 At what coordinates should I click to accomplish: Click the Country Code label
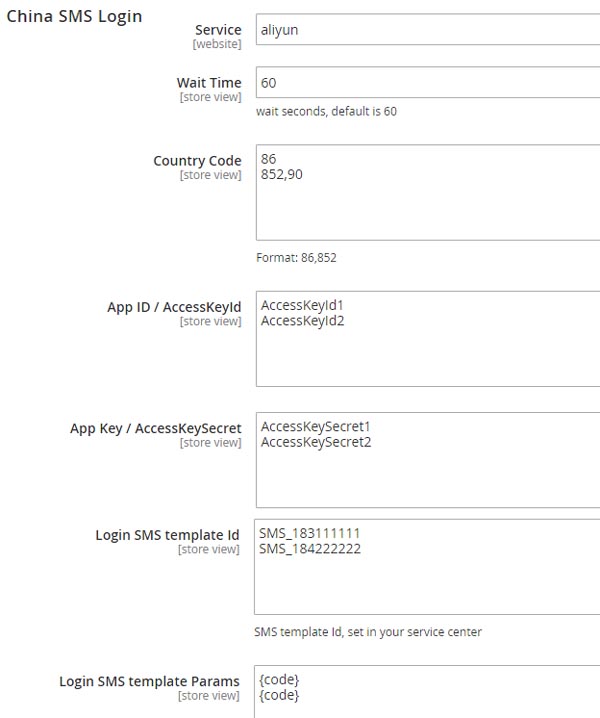(197, 160)
